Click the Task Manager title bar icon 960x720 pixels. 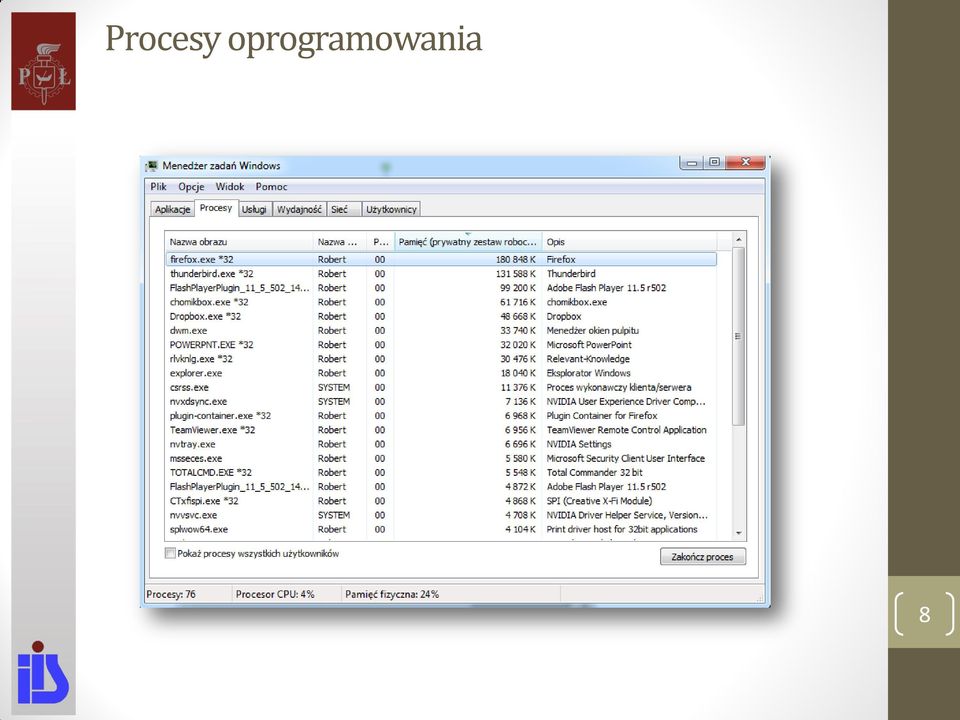click(152, 166)
